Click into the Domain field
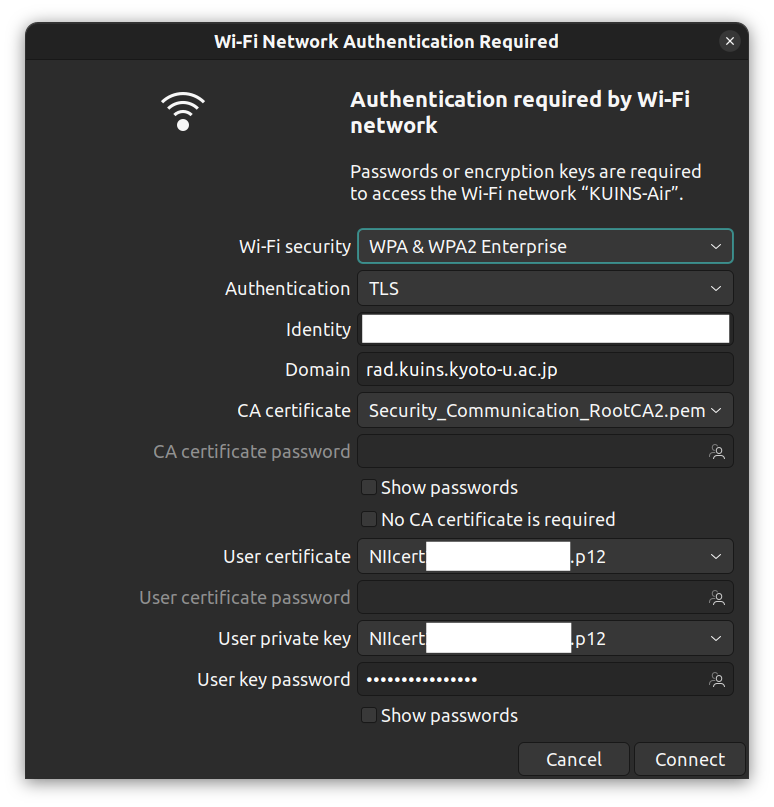 pos(545,370)
